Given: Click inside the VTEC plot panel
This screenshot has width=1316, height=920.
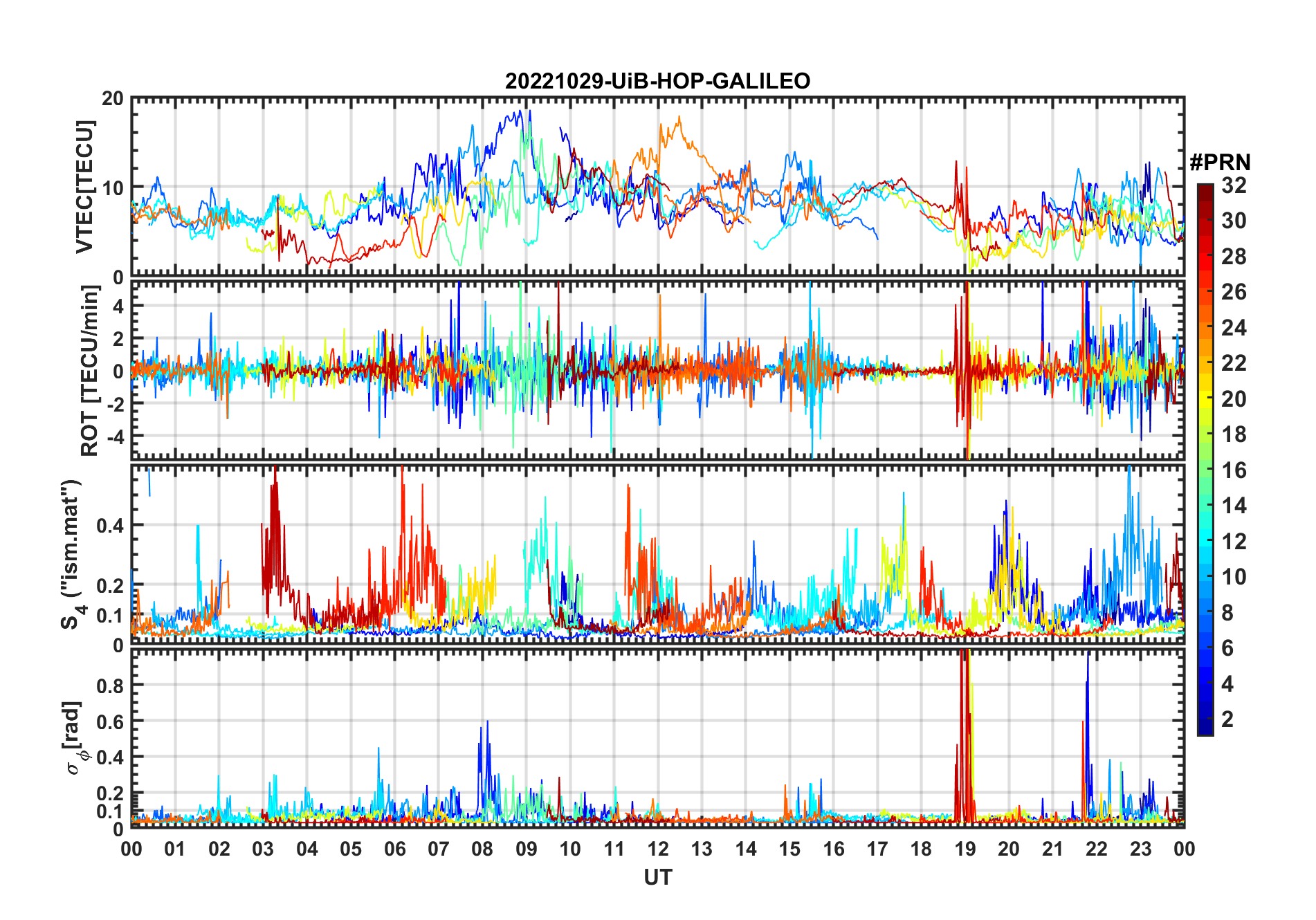Looking at the screenshot, I should 657,187.
